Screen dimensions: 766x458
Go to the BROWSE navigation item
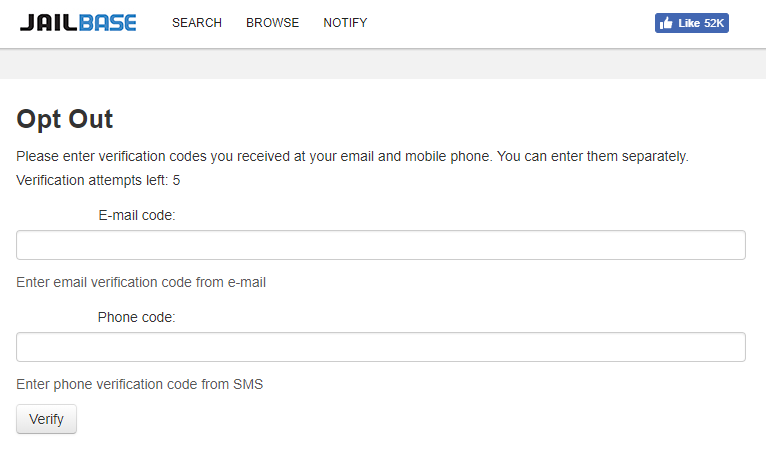(273, 23)
